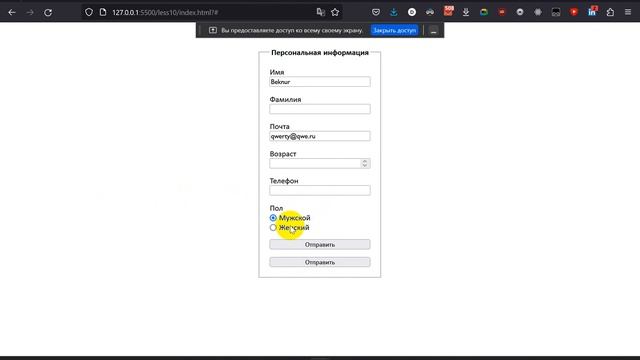
Task: Click the gray gear-like extension icon
Action: pyautogui.click(x=538, y=12)
